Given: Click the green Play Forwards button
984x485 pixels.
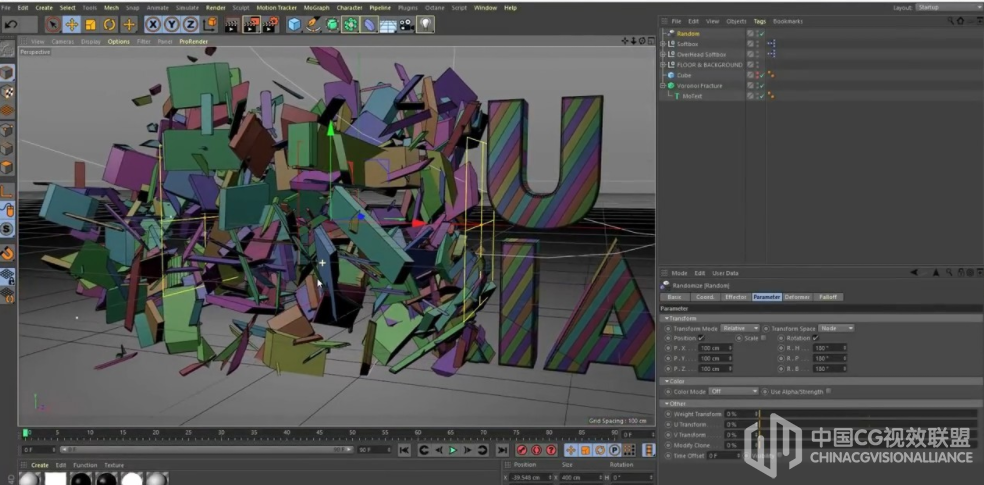Looking at the screenshot, I should 452,450.
